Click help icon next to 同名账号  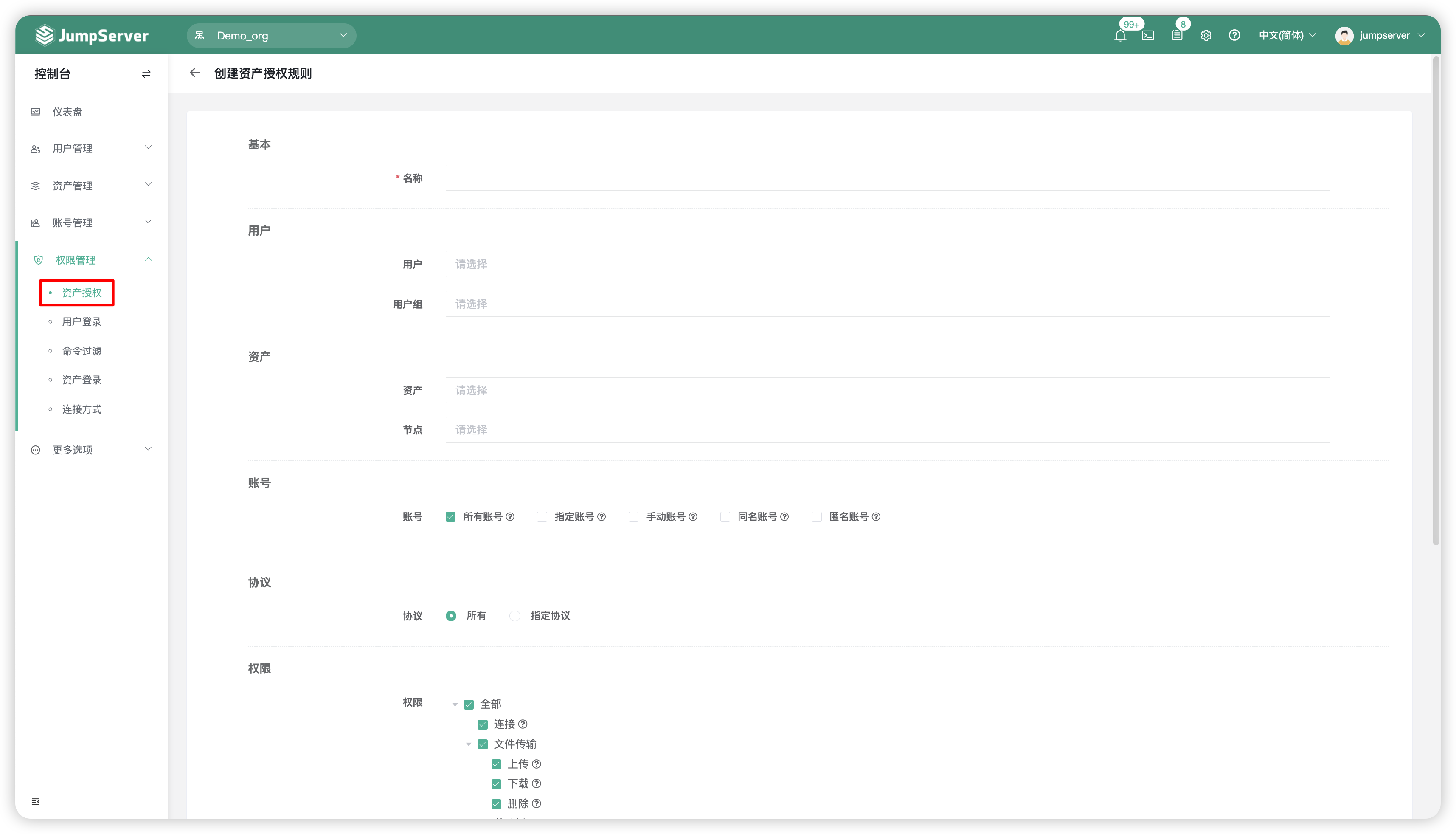pos(784,517)
